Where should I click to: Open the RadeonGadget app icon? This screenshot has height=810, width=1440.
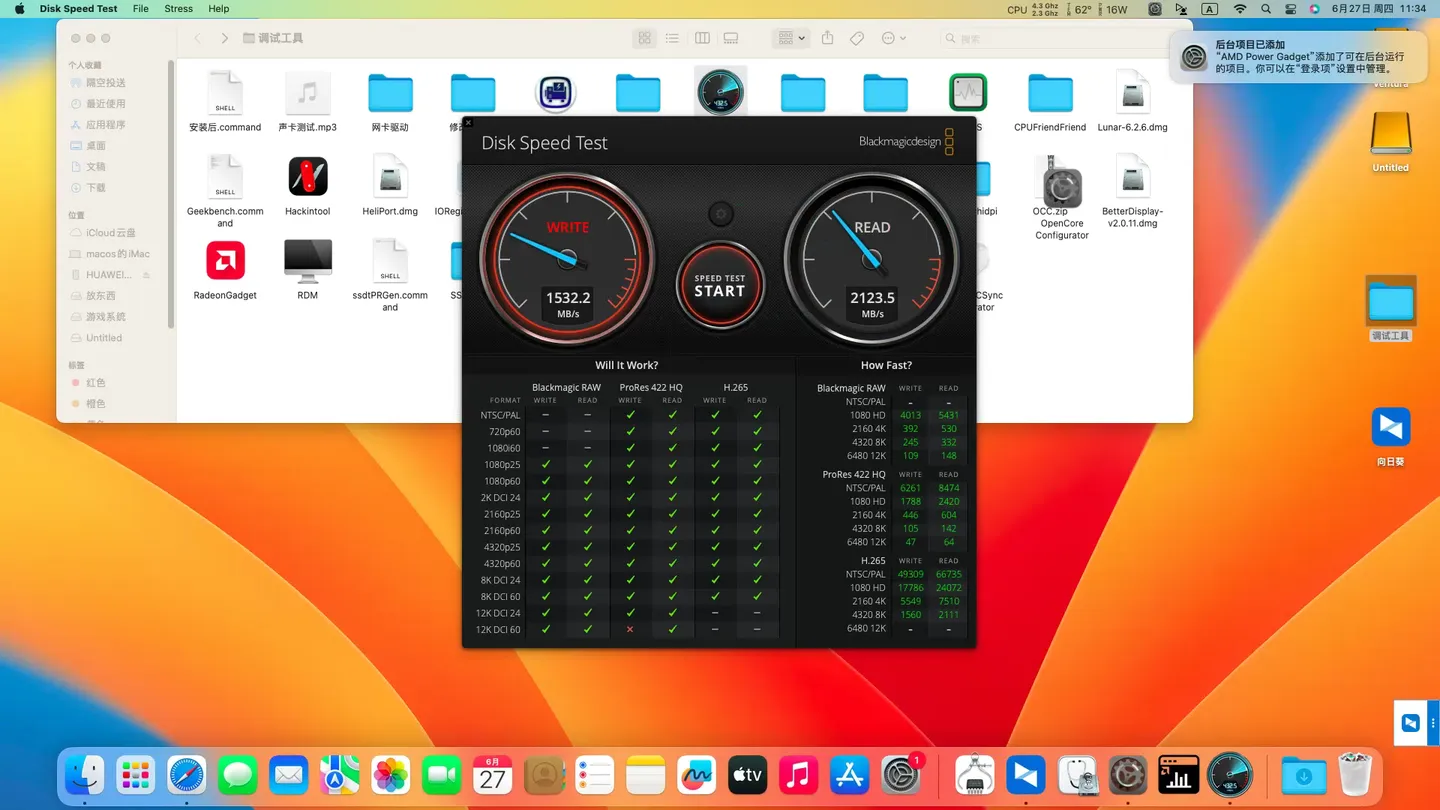point(225,260)
